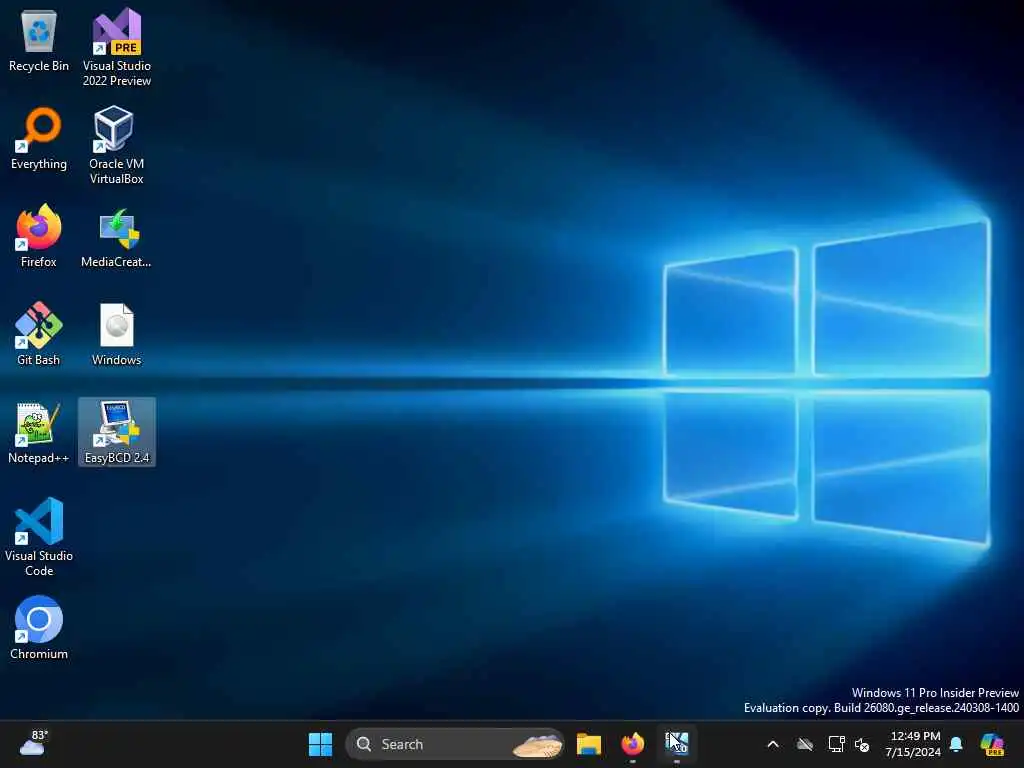This screenshot has height=768, width=1024.
Task: Show hidden system tray icons
Action: click(x=773, y=744)
